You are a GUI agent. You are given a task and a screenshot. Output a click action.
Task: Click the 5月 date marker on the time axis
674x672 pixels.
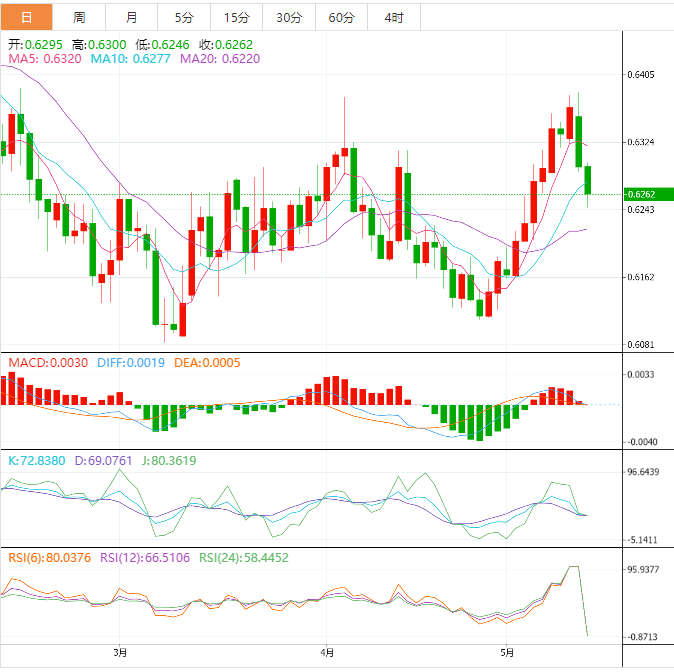pos(508,654)
